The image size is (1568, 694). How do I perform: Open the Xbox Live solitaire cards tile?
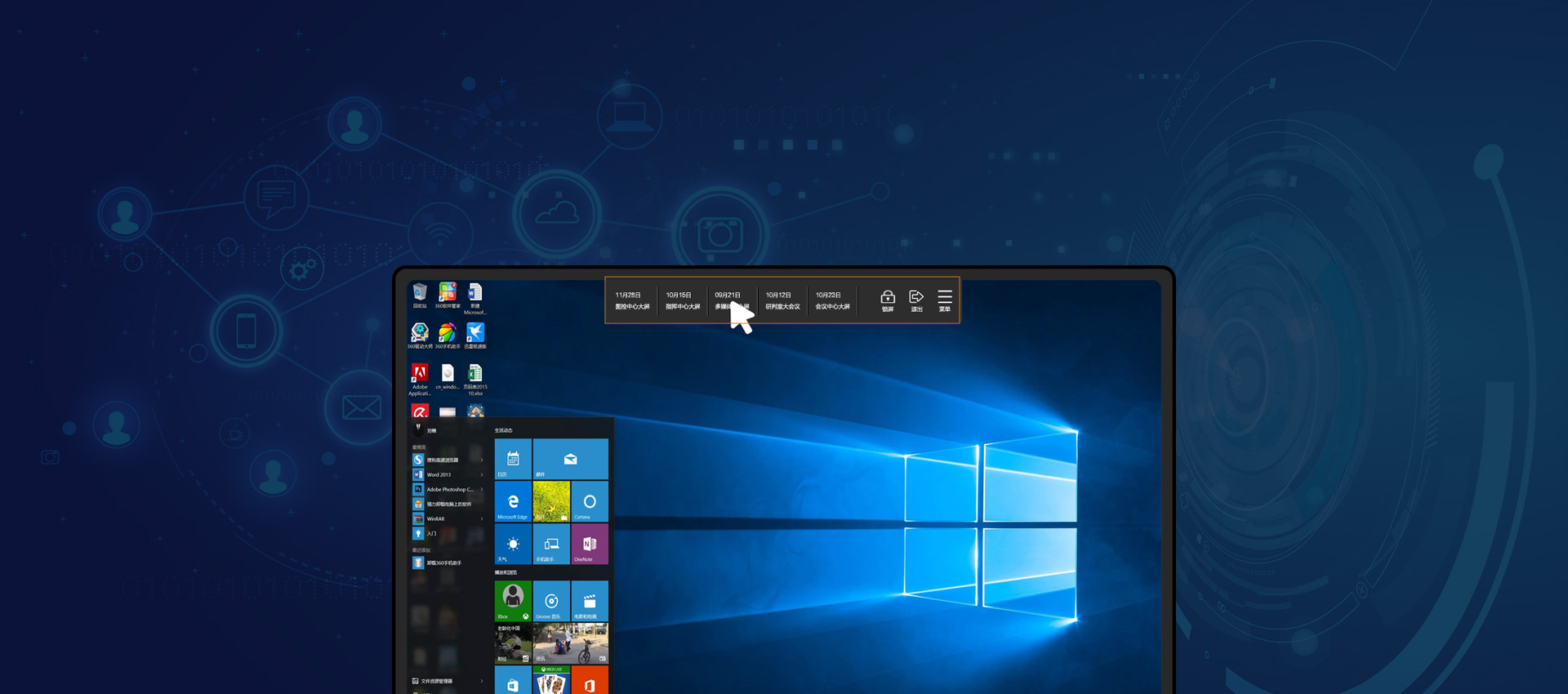tap(551, 680)
